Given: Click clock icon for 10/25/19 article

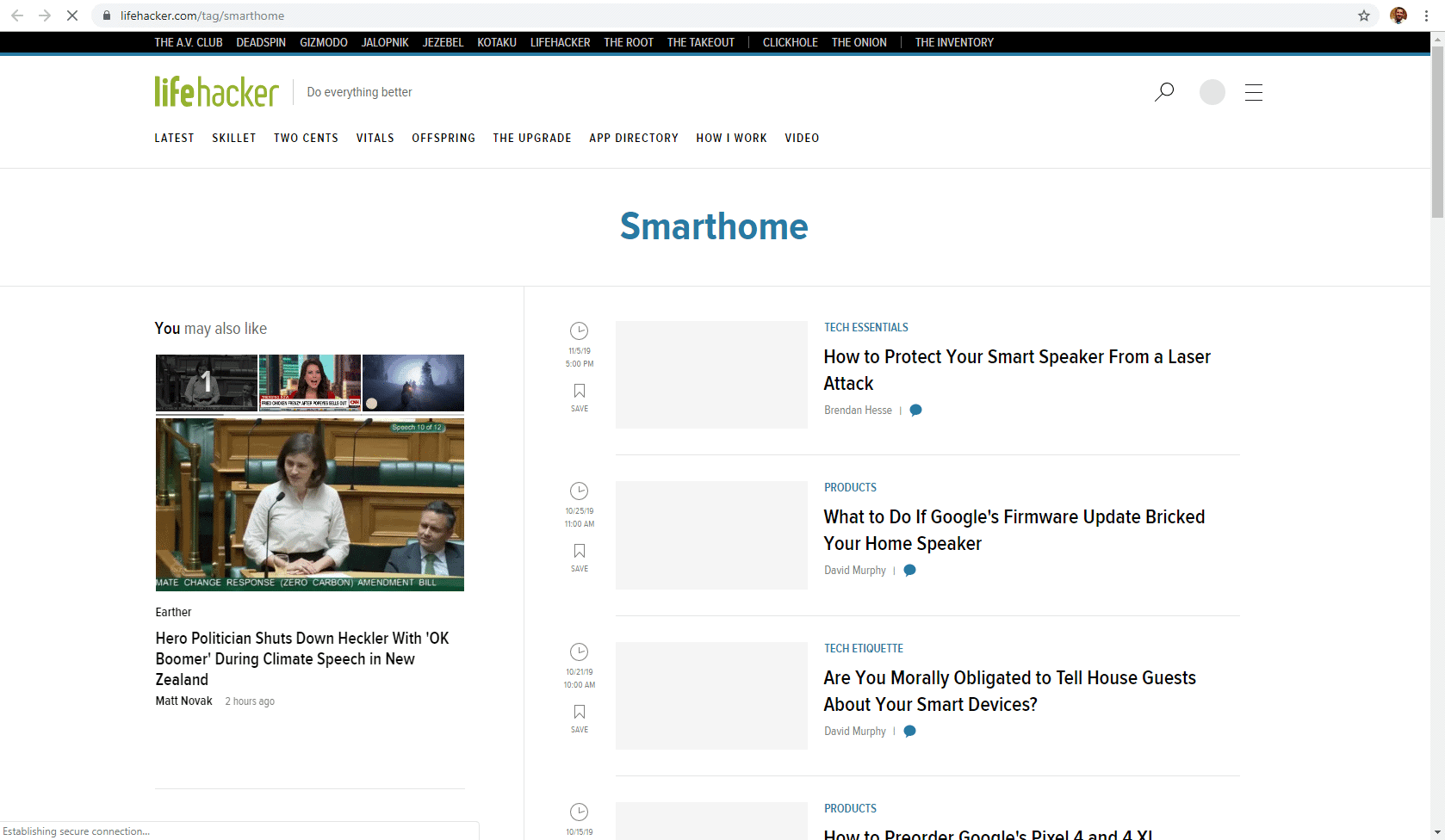Looking at the screenshot, I should point(580,491).
